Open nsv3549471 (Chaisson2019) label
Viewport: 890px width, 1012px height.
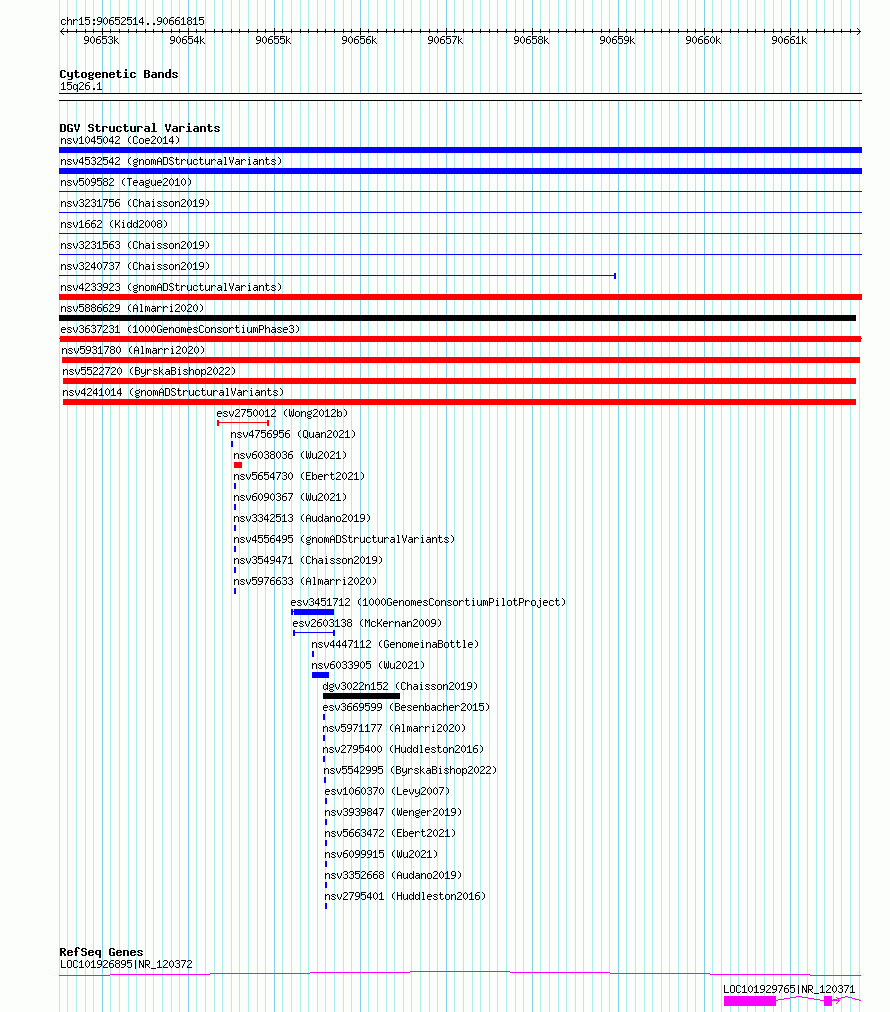tap(308, 560)
